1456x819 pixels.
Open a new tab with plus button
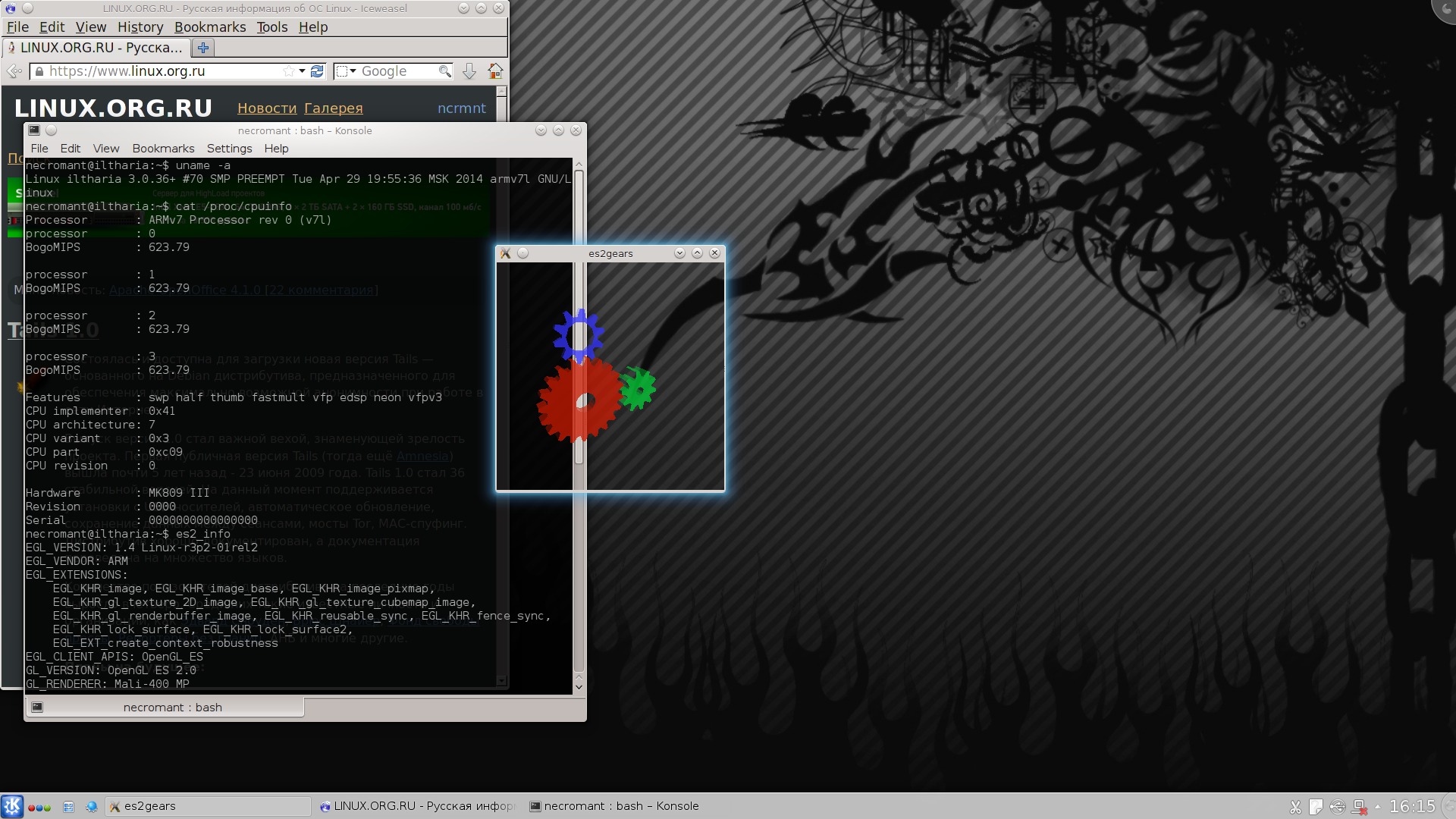click(x=202, y=48)
